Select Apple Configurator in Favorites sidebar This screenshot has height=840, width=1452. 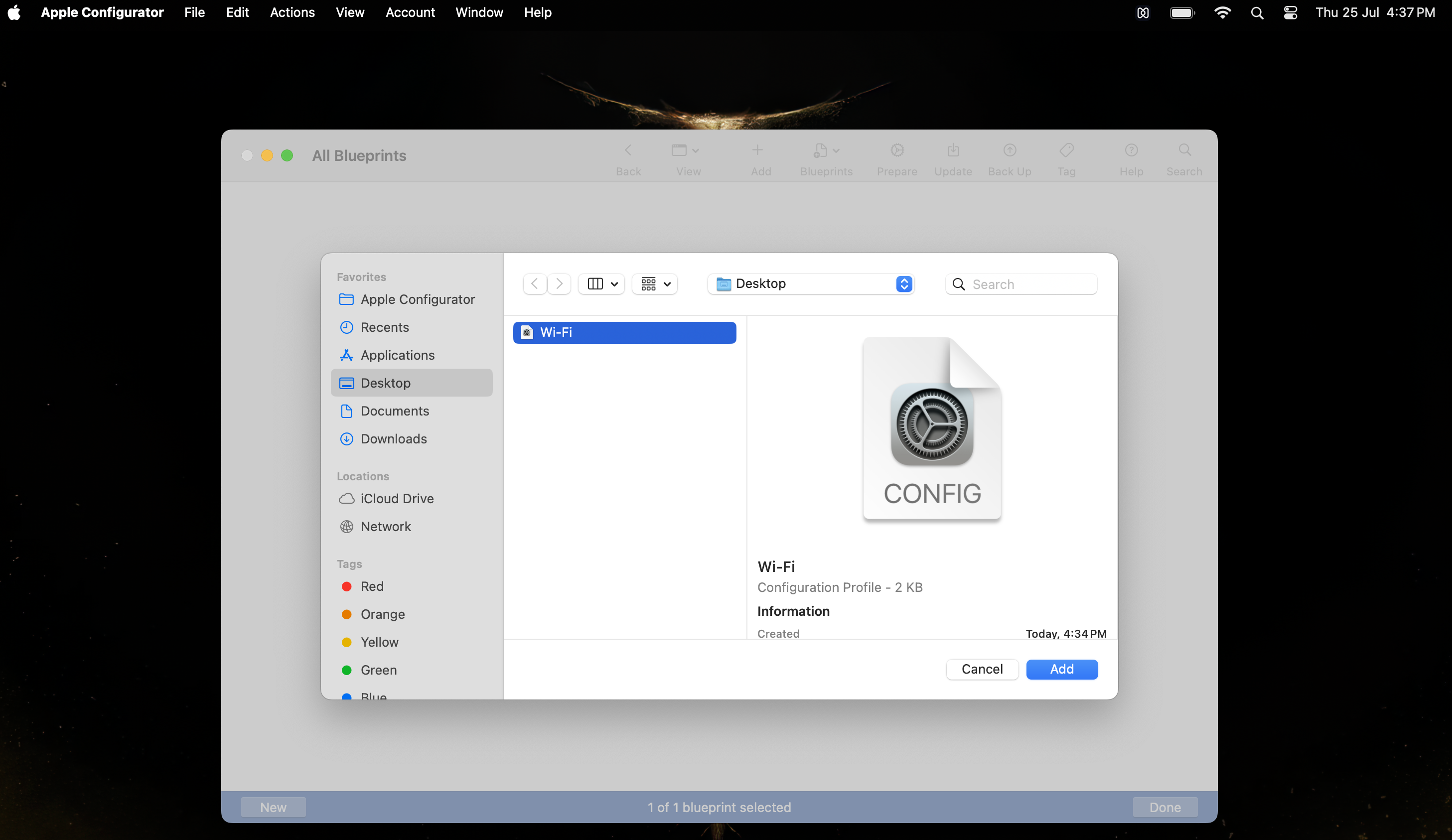click(x=412, y=299)
